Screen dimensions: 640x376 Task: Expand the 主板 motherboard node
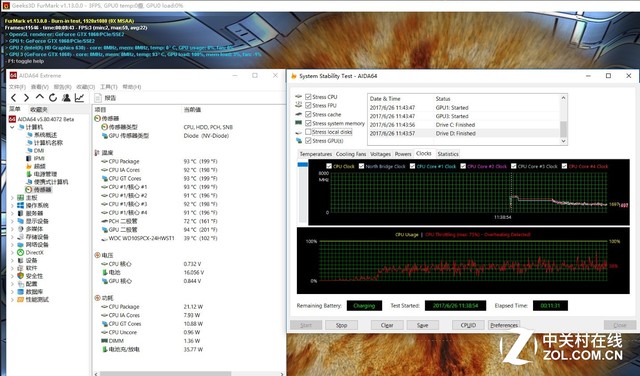(x=12, y=198)
